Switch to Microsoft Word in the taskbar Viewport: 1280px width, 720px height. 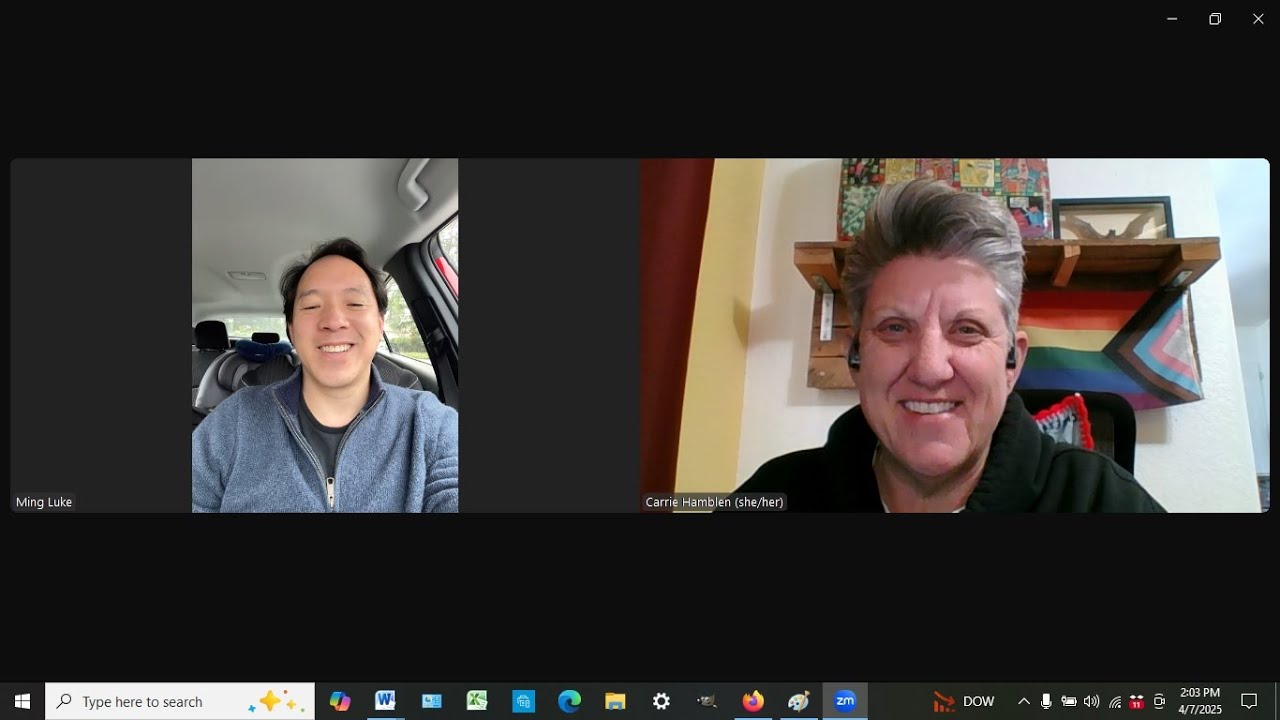385,701
